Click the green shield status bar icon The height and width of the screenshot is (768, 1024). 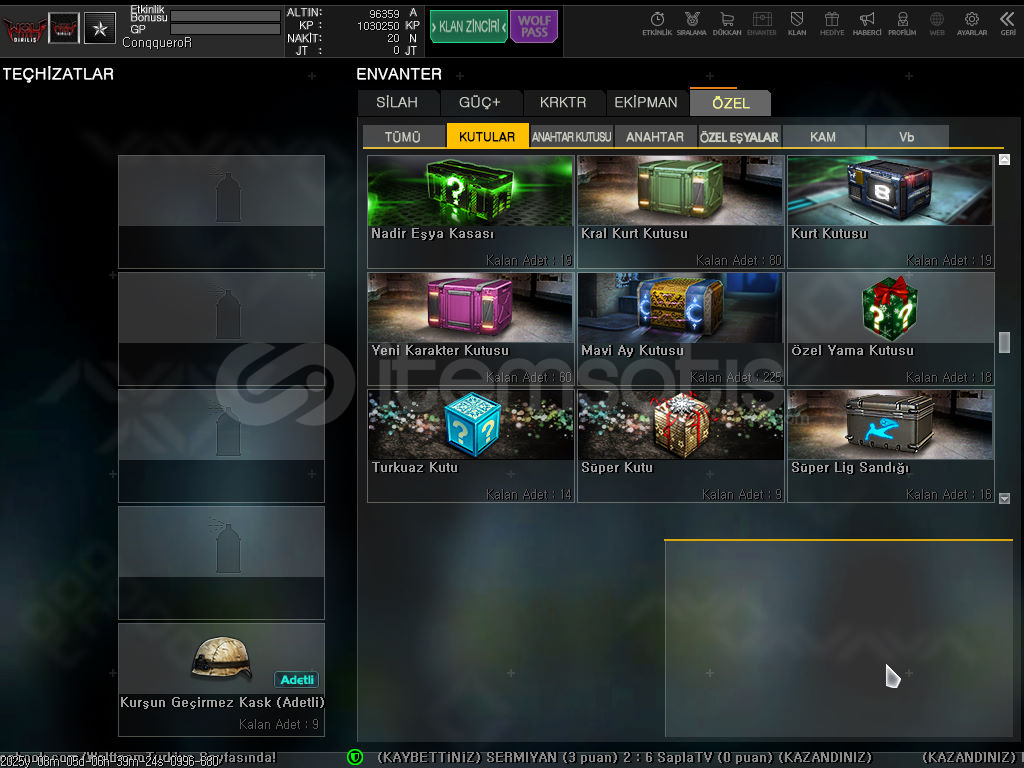(x=355, y=758)
